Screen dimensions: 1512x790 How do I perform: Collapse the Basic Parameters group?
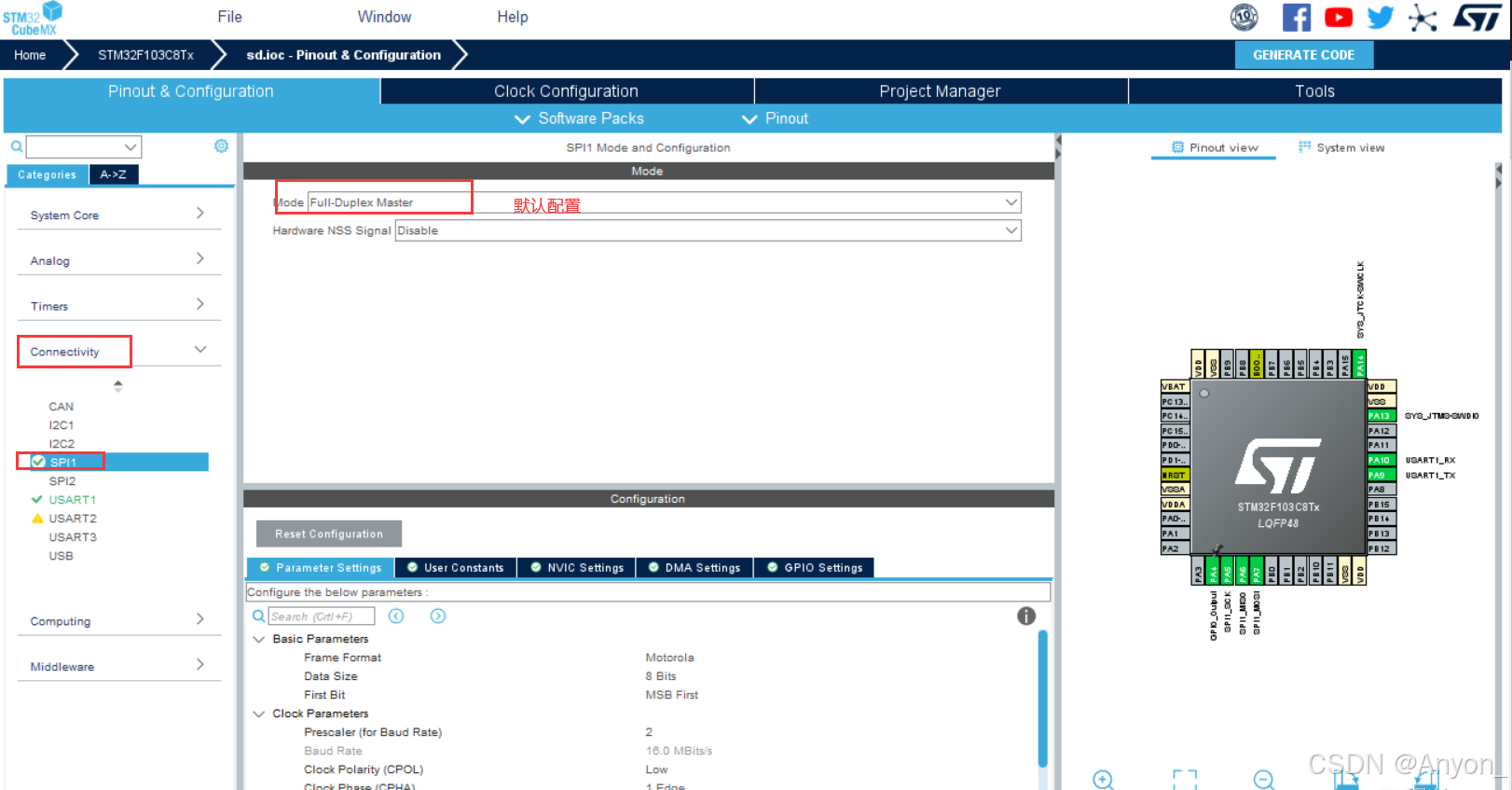pos(259,639)
